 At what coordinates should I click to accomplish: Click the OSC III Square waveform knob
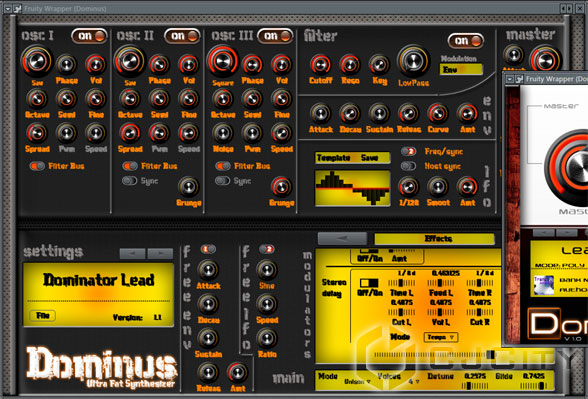(x=223, y=61)
